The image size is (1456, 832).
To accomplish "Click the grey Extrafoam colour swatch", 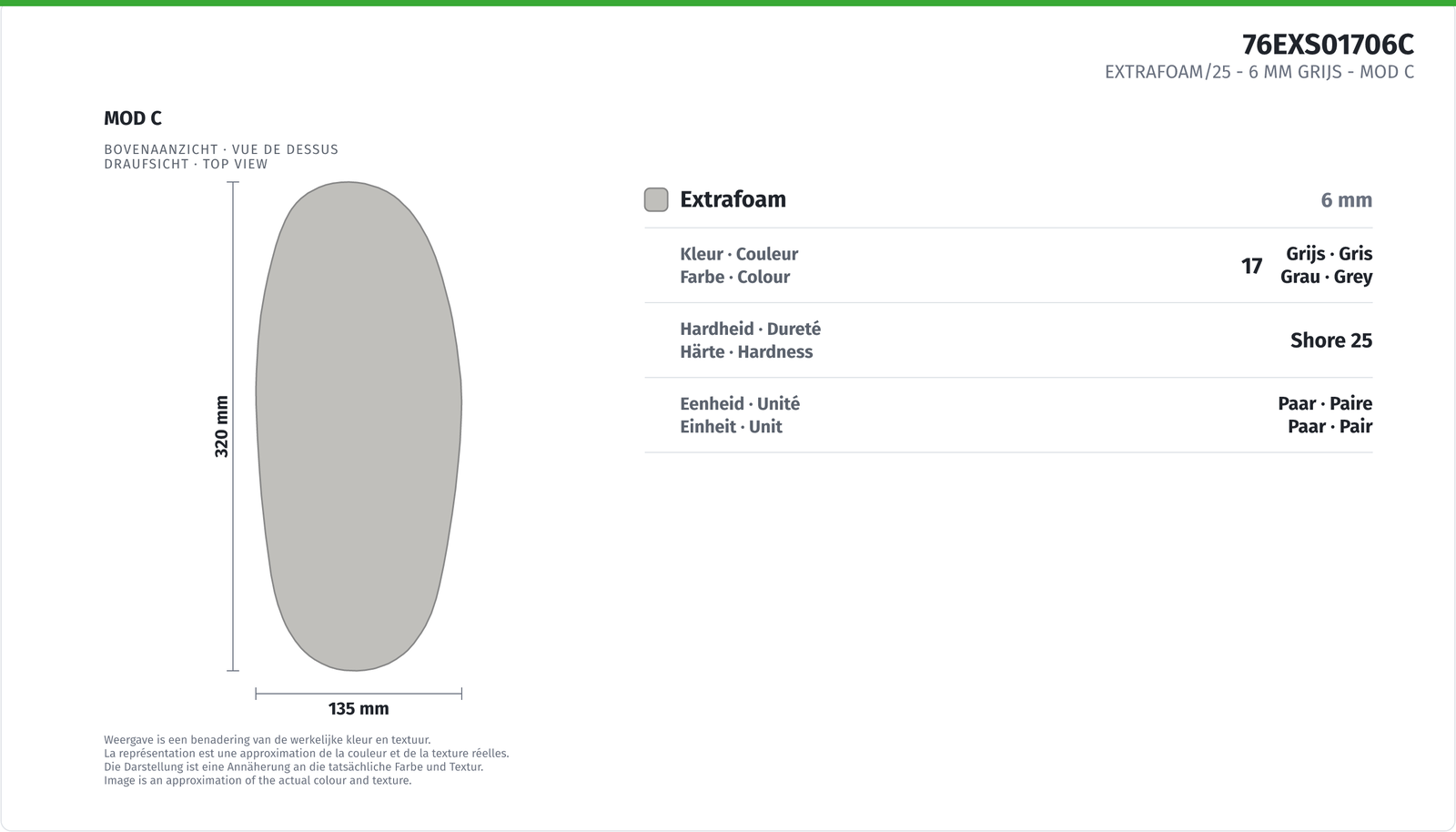I will pos(656,199).
